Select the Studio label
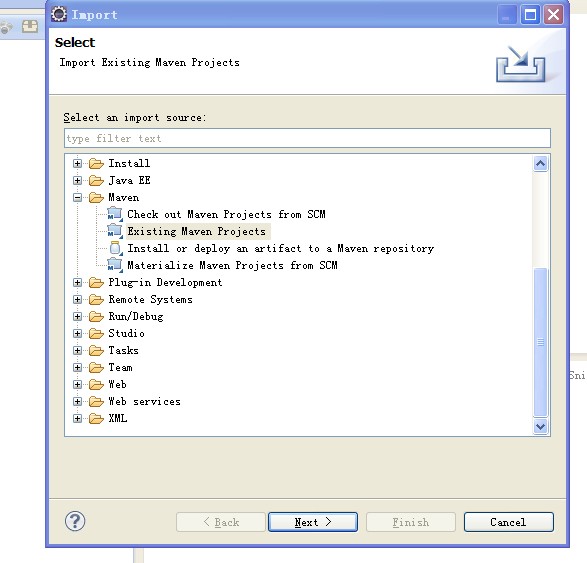 click(x=127, y=334)
